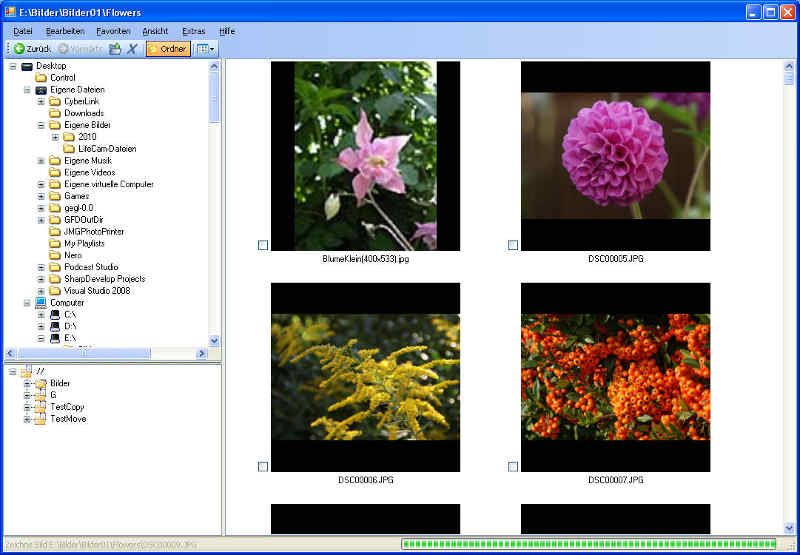Click the Downloads folder icon in tree
Image resolution: width=800 pixels, height=555 pixels.
click(x=55, y=113)
